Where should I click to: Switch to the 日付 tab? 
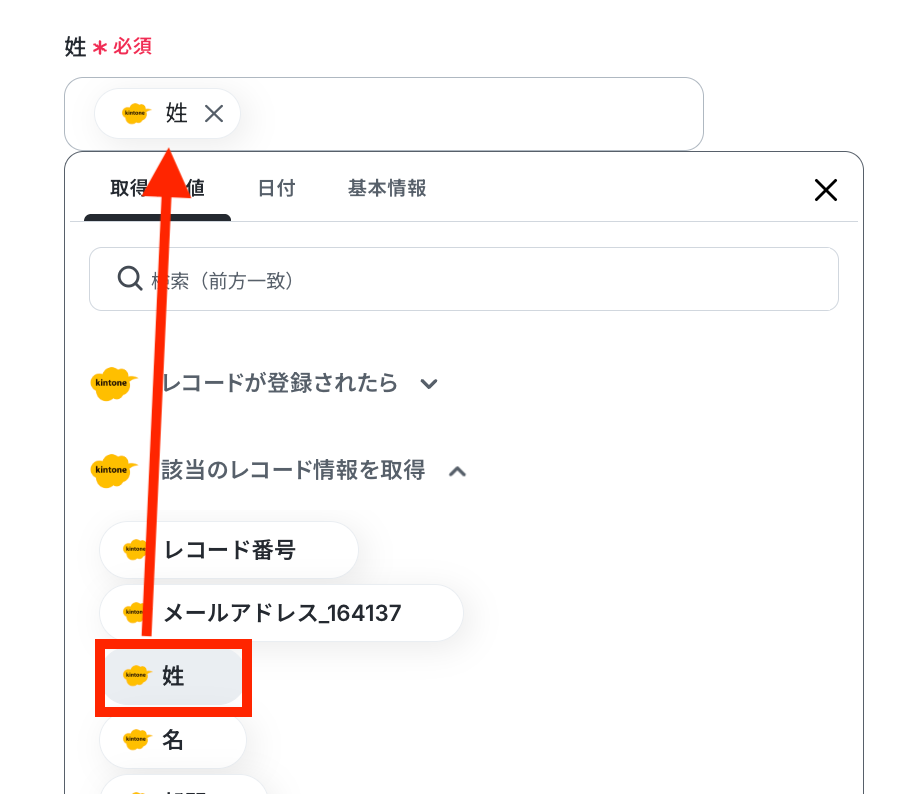(x=277, y=188)
